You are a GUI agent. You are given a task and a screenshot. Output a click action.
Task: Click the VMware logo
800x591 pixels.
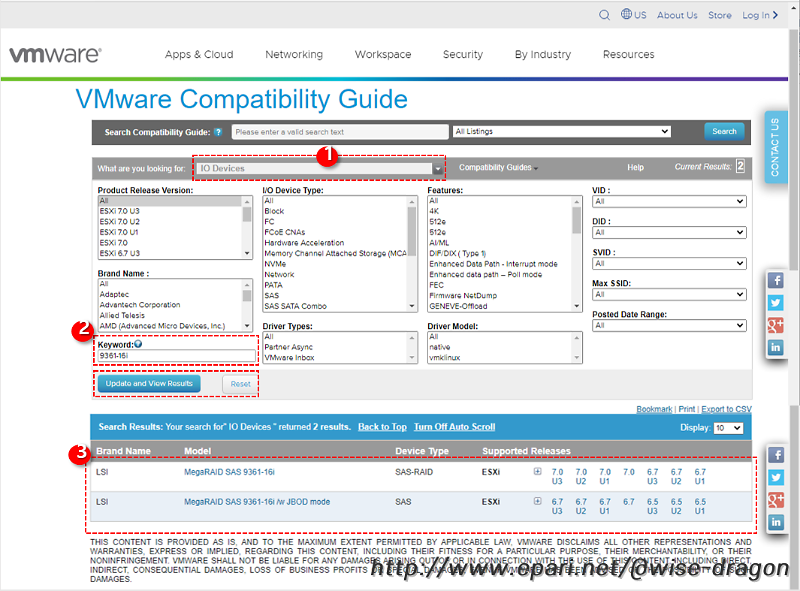pos(55,55)
